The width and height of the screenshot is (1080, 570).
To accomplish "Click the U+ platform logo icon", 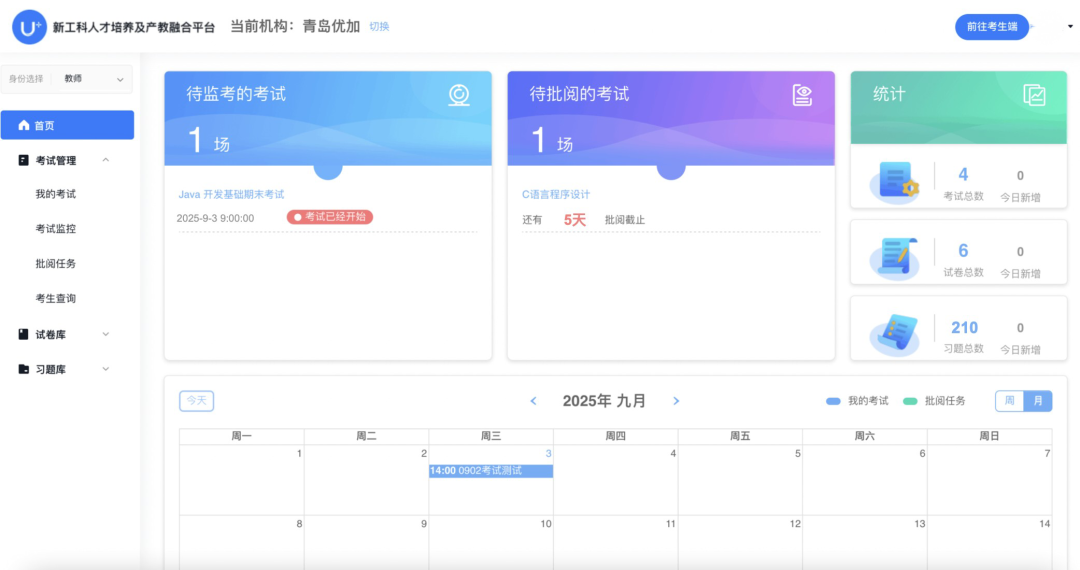I will (x=29, y=27).
